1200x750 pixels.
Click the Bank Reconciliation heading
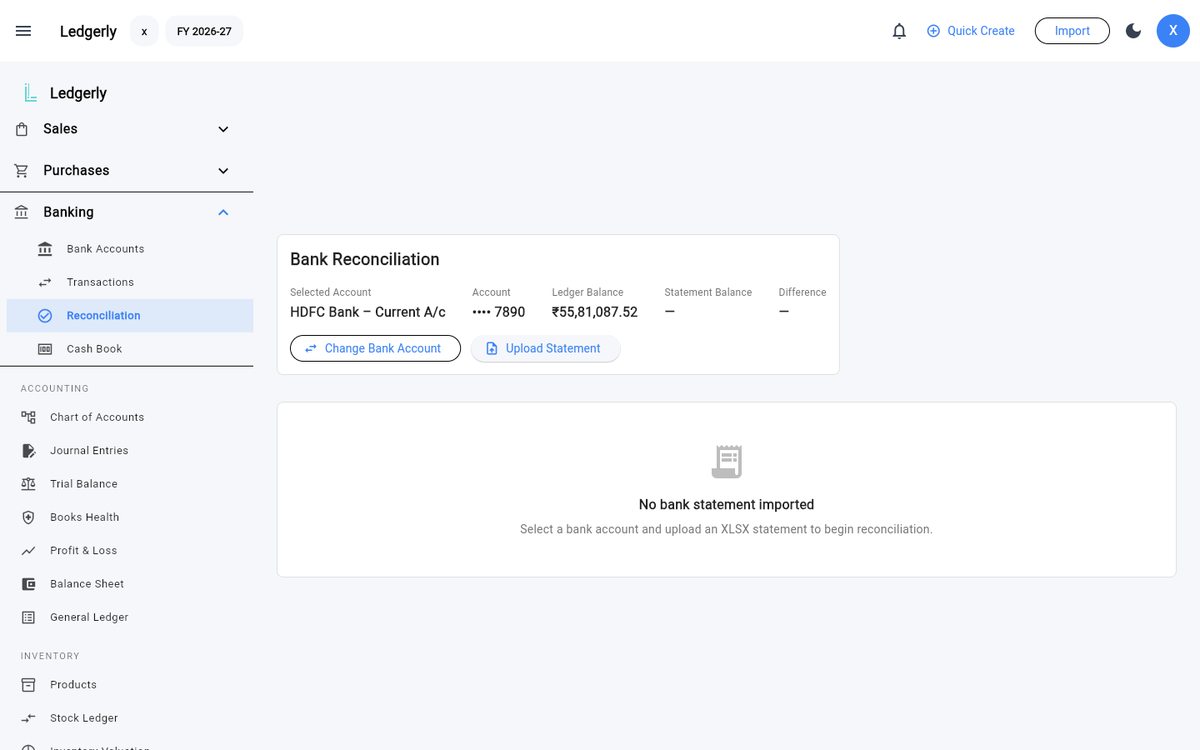pos(365,259)
